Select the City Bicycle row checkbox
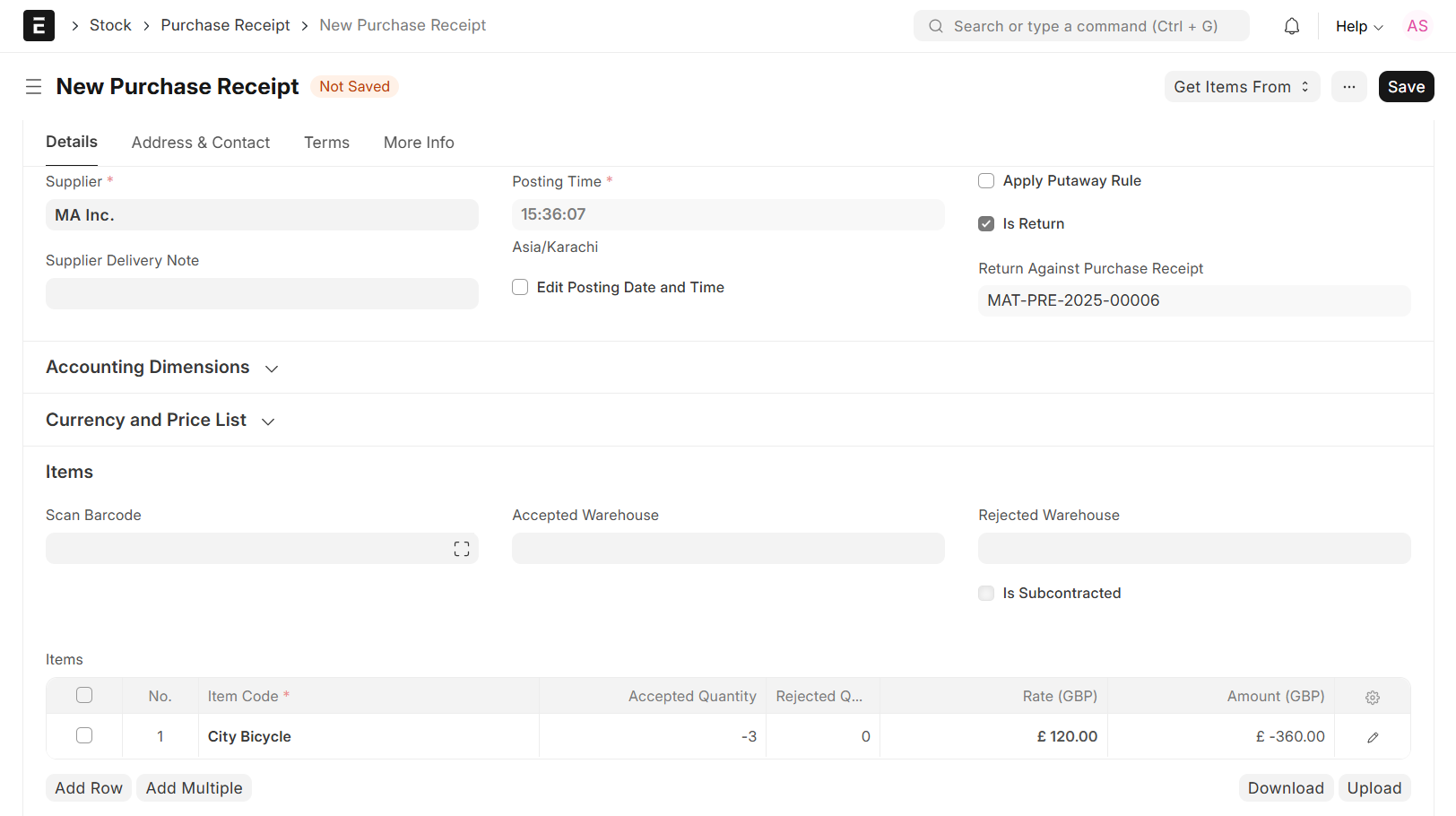The height and width of the screenshot is (816, 1456). [x=84, y=736]
